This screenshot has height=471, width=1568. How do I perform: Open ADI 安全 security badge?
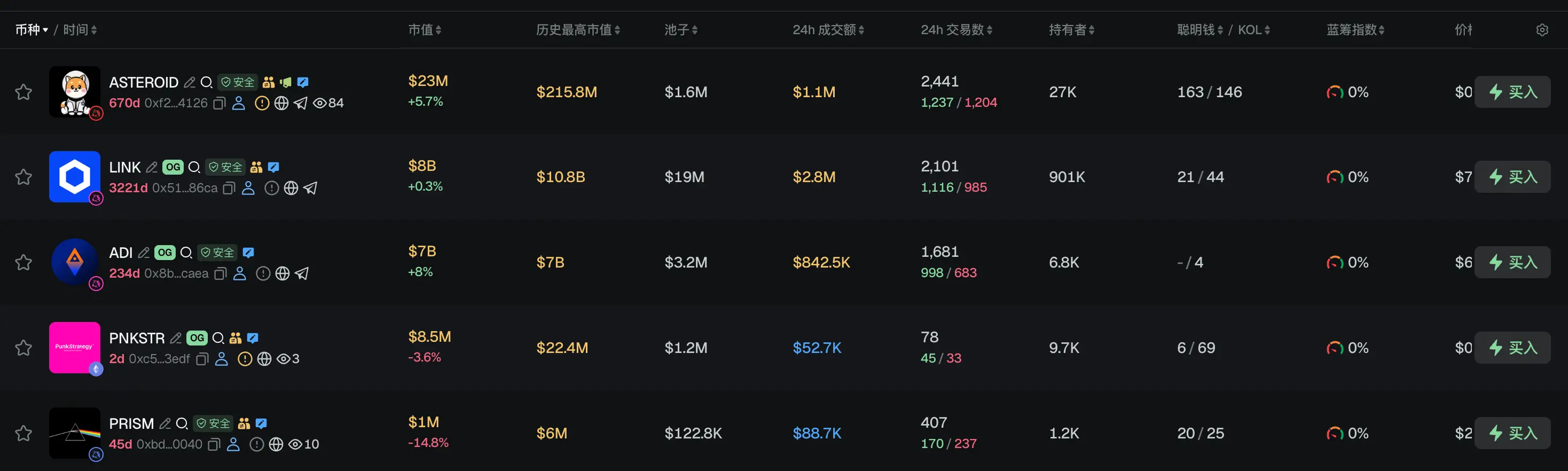(217, 253)
